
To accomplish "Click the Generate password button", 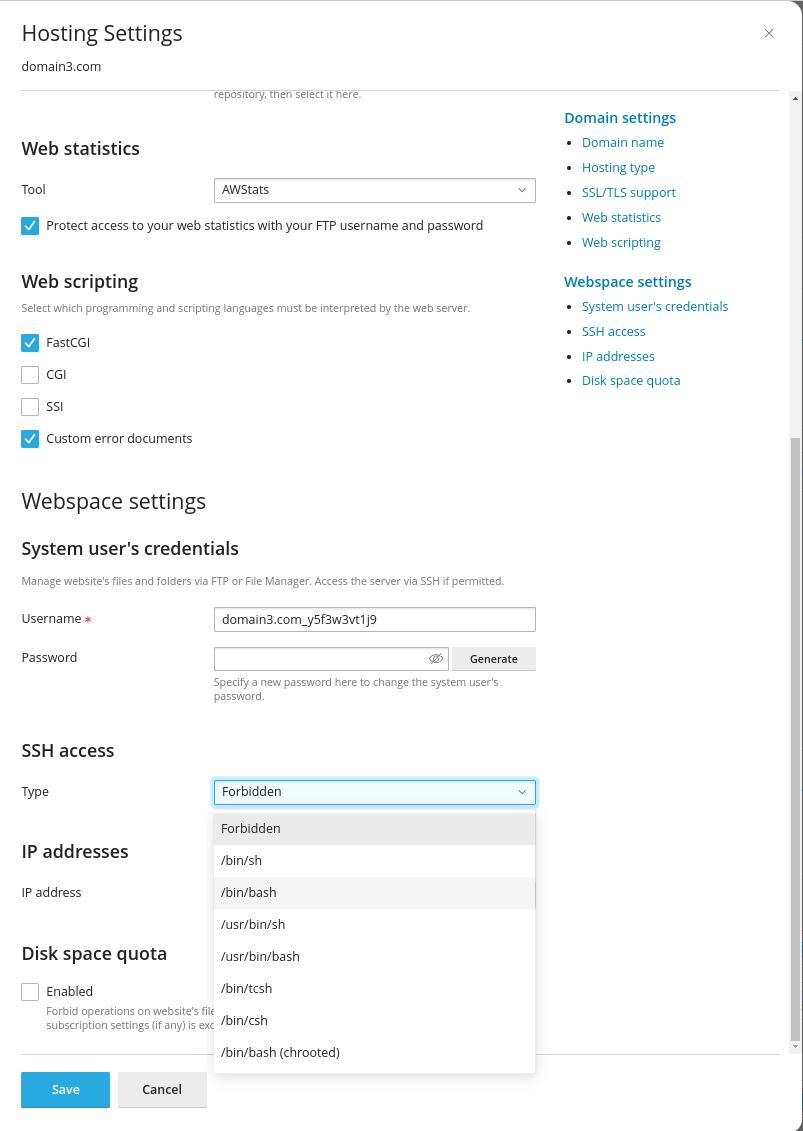I will [x=493, y=658].
